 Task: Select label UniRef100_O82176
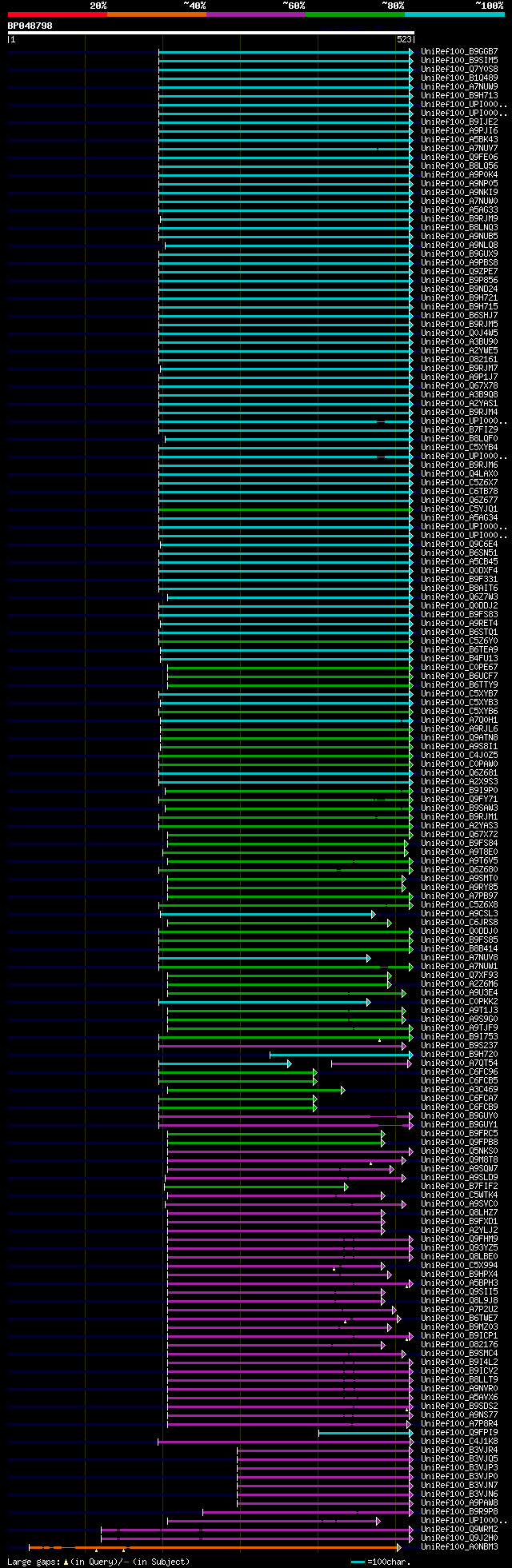[459, 1344]
